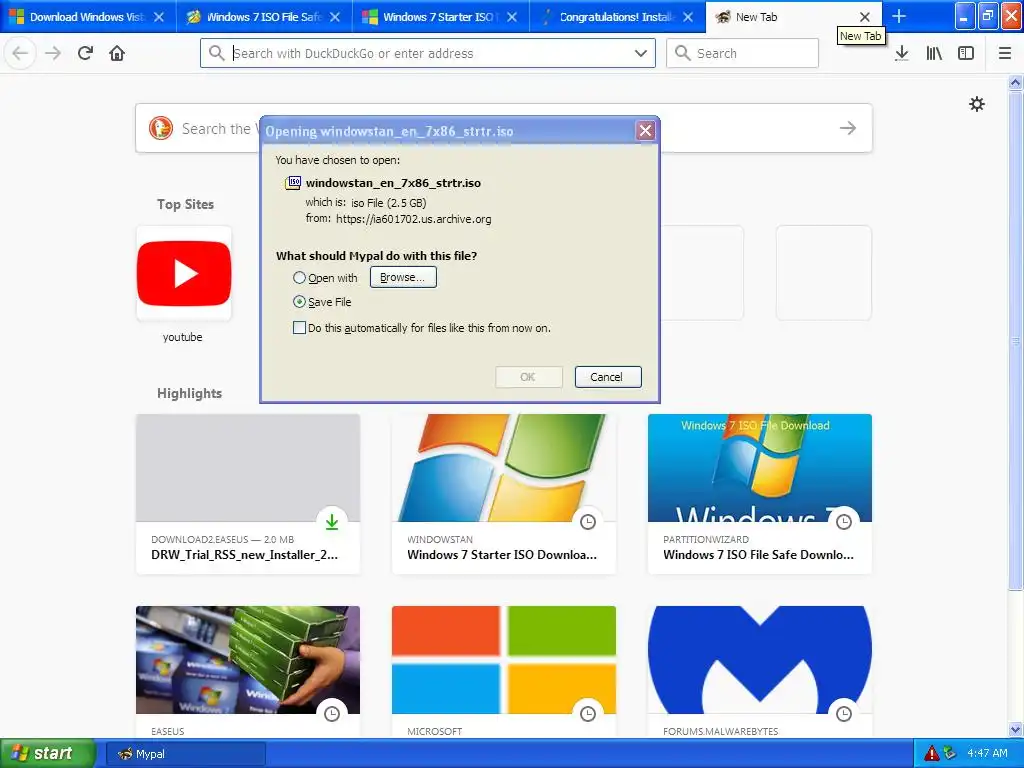
Task: Click the Search the Web page field
Action: [x=504, y=128]
